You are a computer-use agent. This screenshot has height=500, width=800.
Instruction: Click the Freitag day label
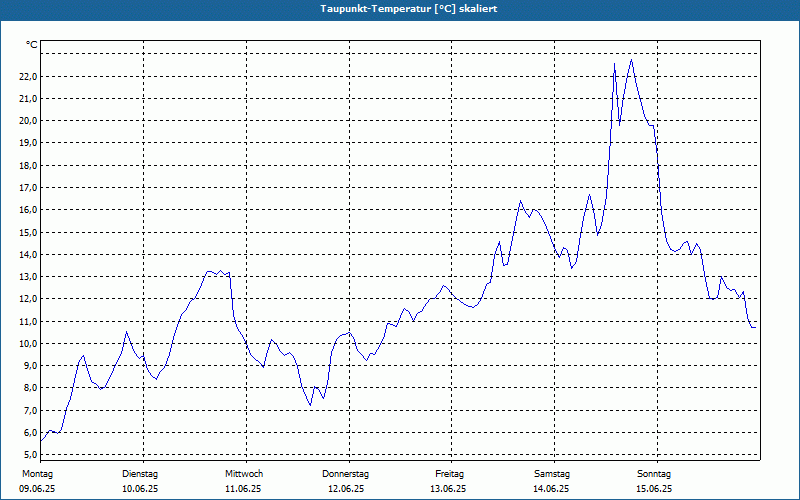pyautogui.click(x=449, y=474)
